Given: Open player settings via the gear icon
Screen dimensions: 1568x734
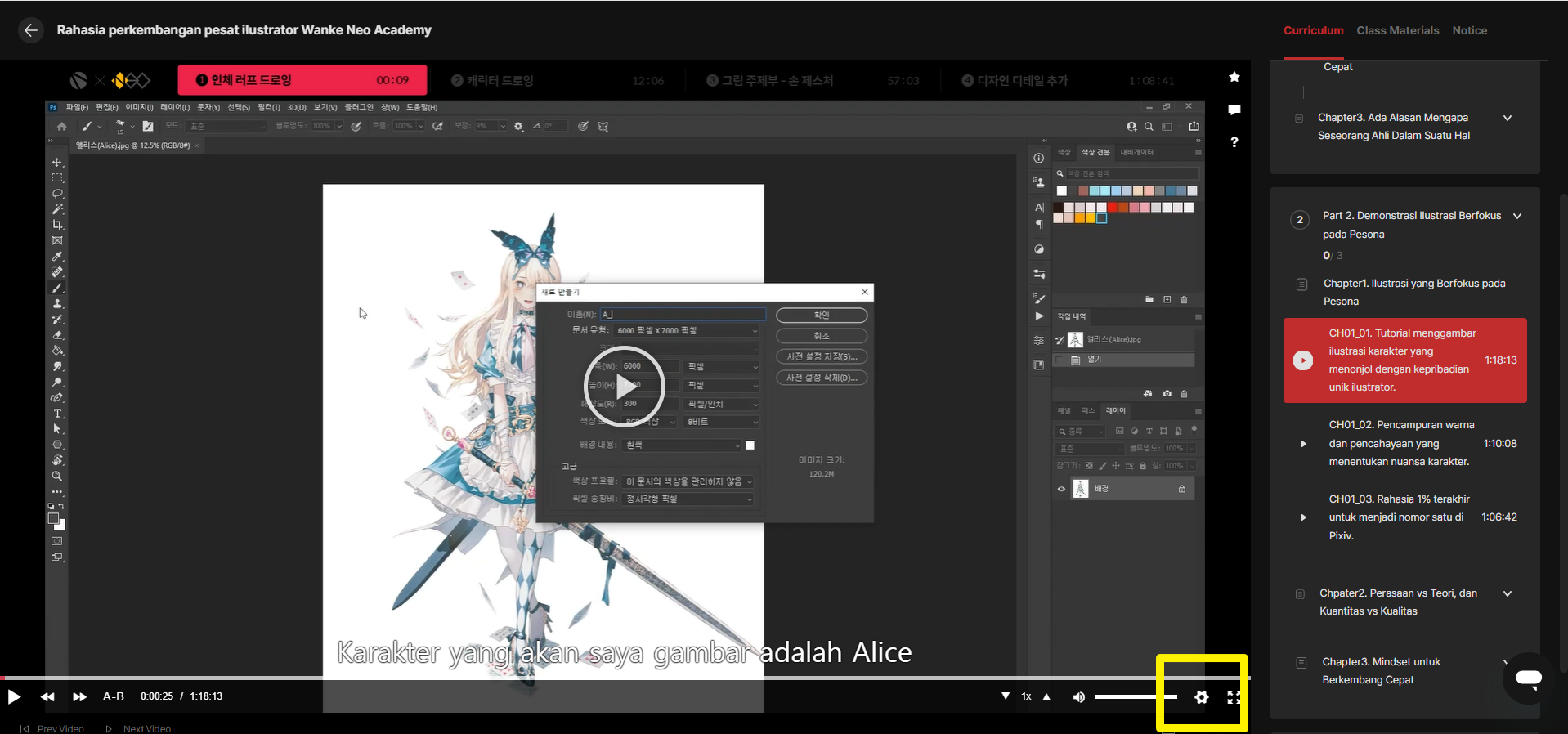Looking at the screenshot, I should tap(1201, 697).
